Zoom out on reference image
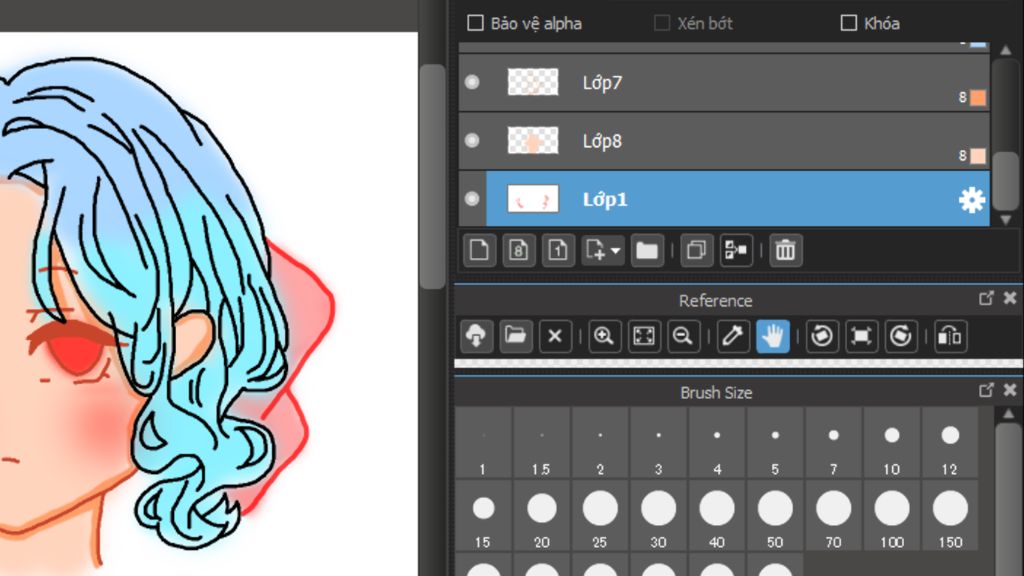Image resolution: width=1024 pixels, height=576 pixels. point(683,336)
